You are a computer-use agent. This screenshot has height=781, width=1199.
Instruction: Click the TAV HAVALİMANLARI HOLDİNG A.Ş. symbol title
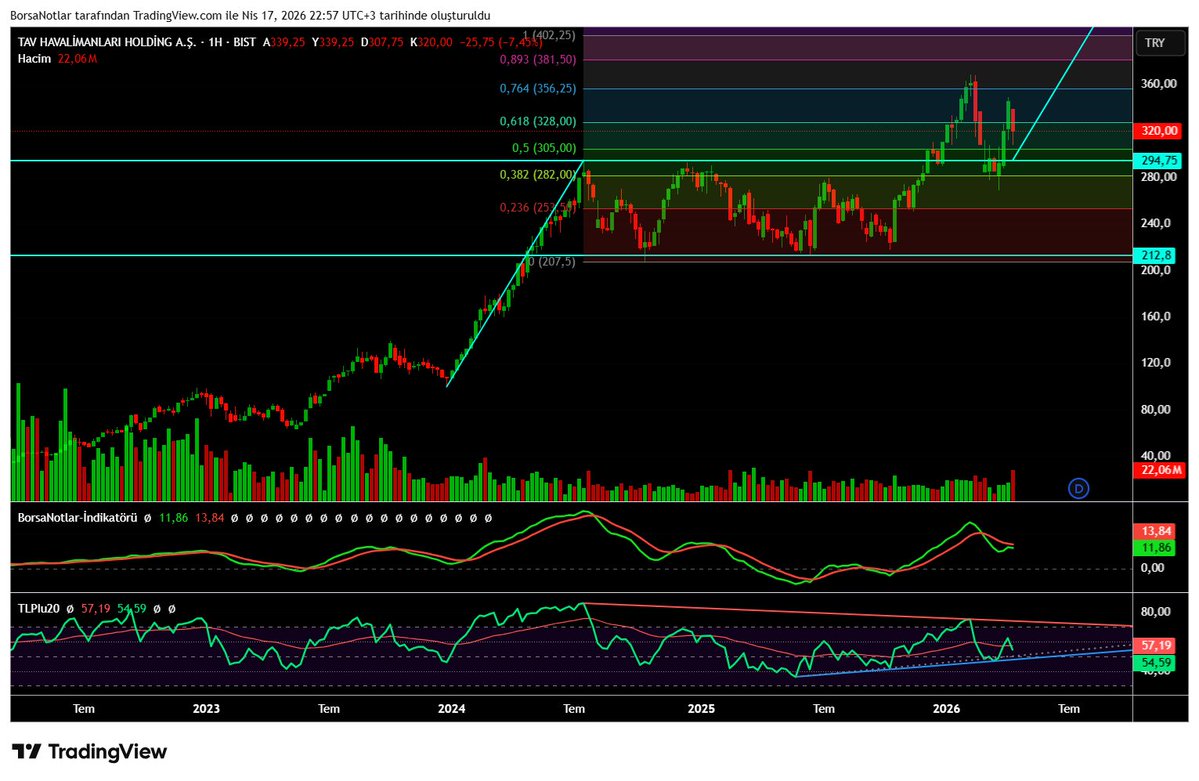pyautogui.click(x=107, y=43)
